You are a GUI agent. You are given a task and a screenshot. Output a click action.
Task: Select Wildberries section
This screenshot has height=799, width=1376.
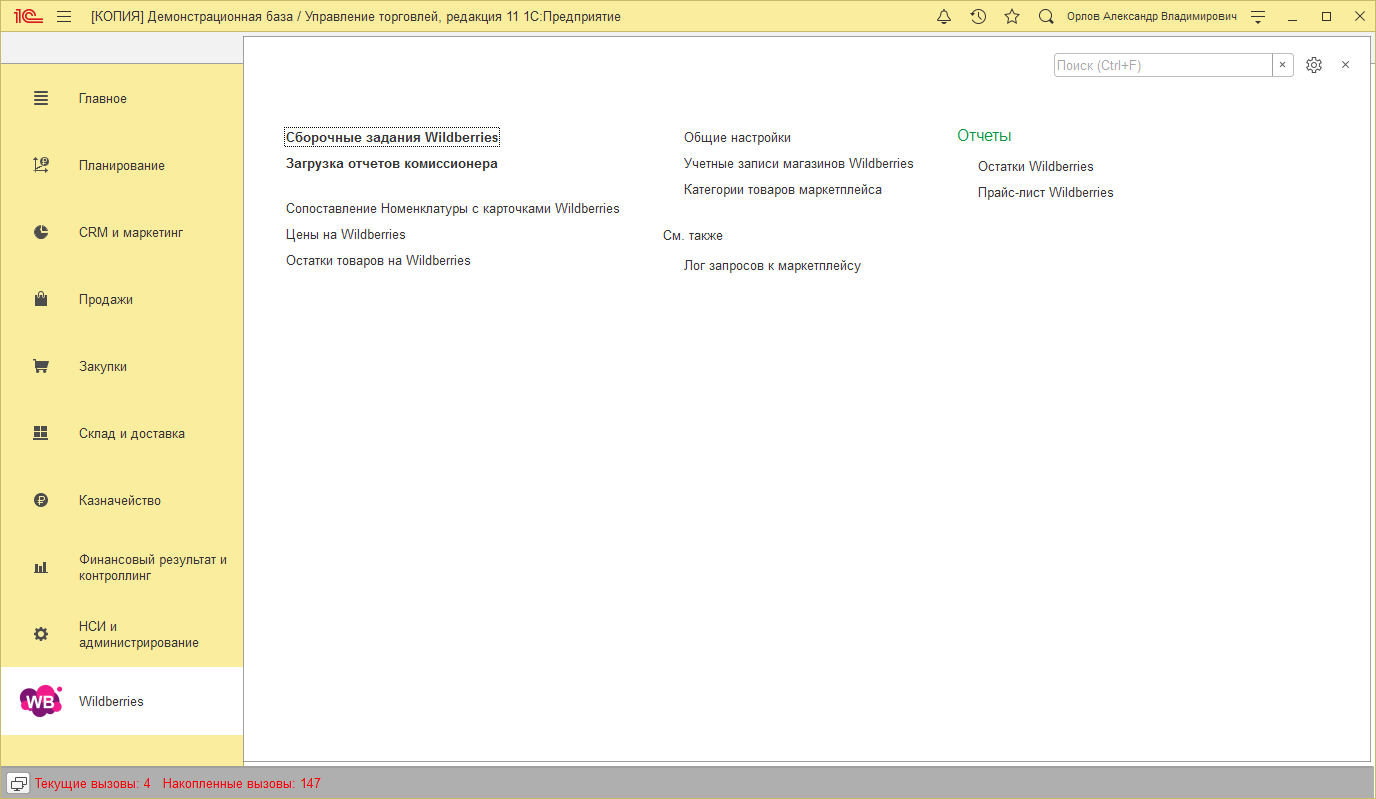click(122, 701)
